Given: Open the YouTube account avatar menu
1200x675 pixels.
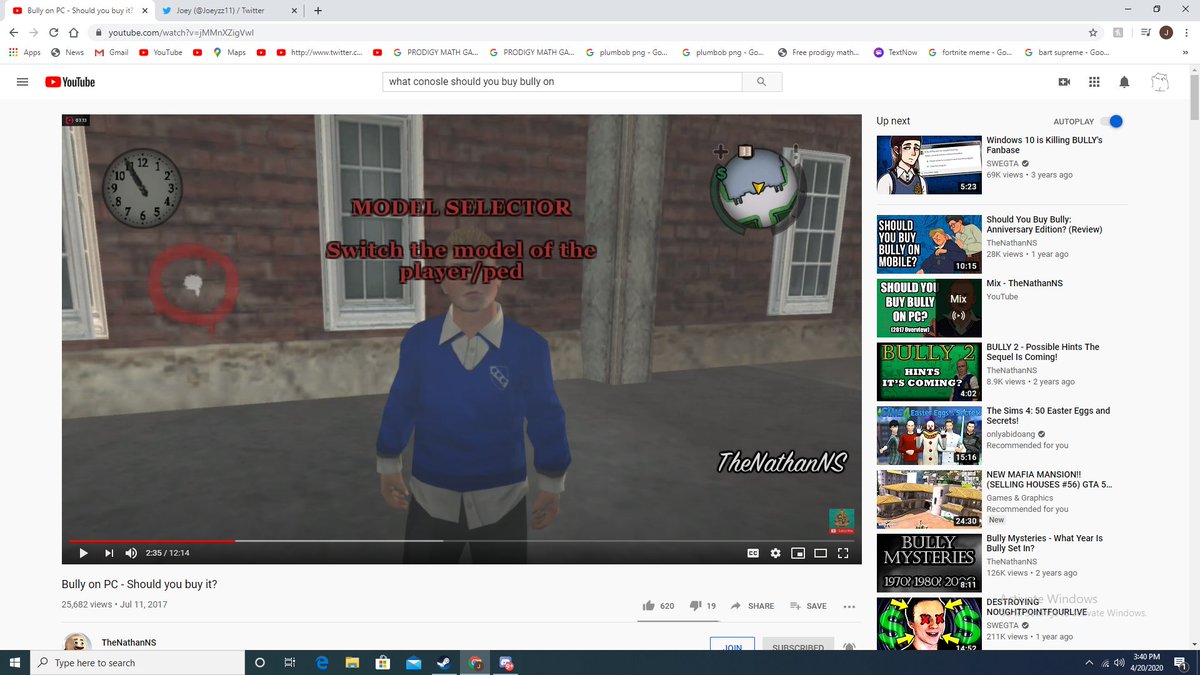Looking at the screenshot, I should coord(1160,82).
